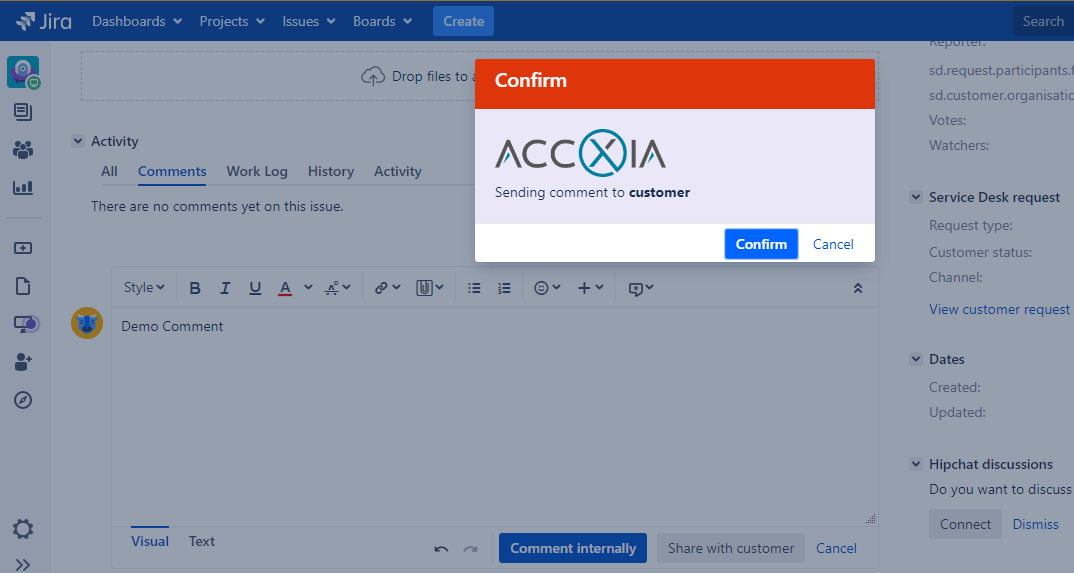Collapse the editor toolbar with double chevron
Screen dimensions: 1074x573
point(857,288)
